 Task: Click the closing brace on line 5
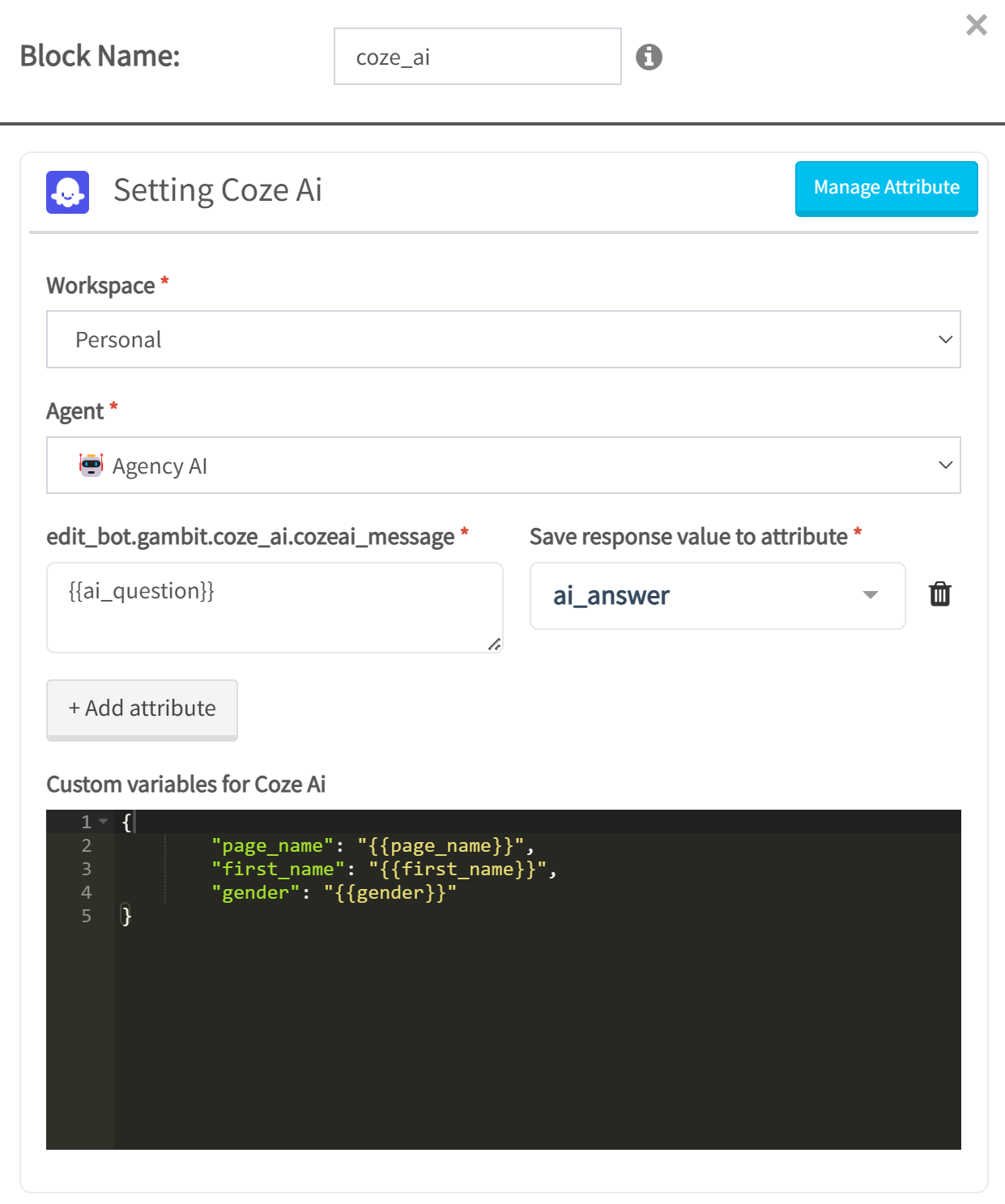point(126,916)
